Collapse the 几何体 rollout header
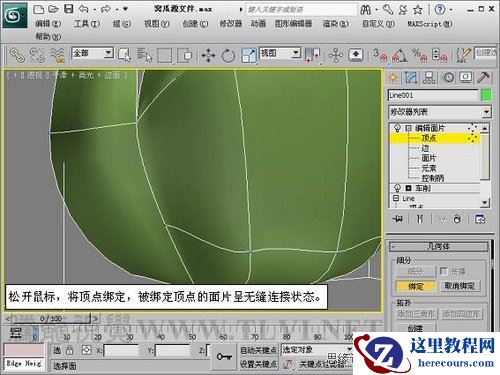500x375 pixels. (439, 247)
